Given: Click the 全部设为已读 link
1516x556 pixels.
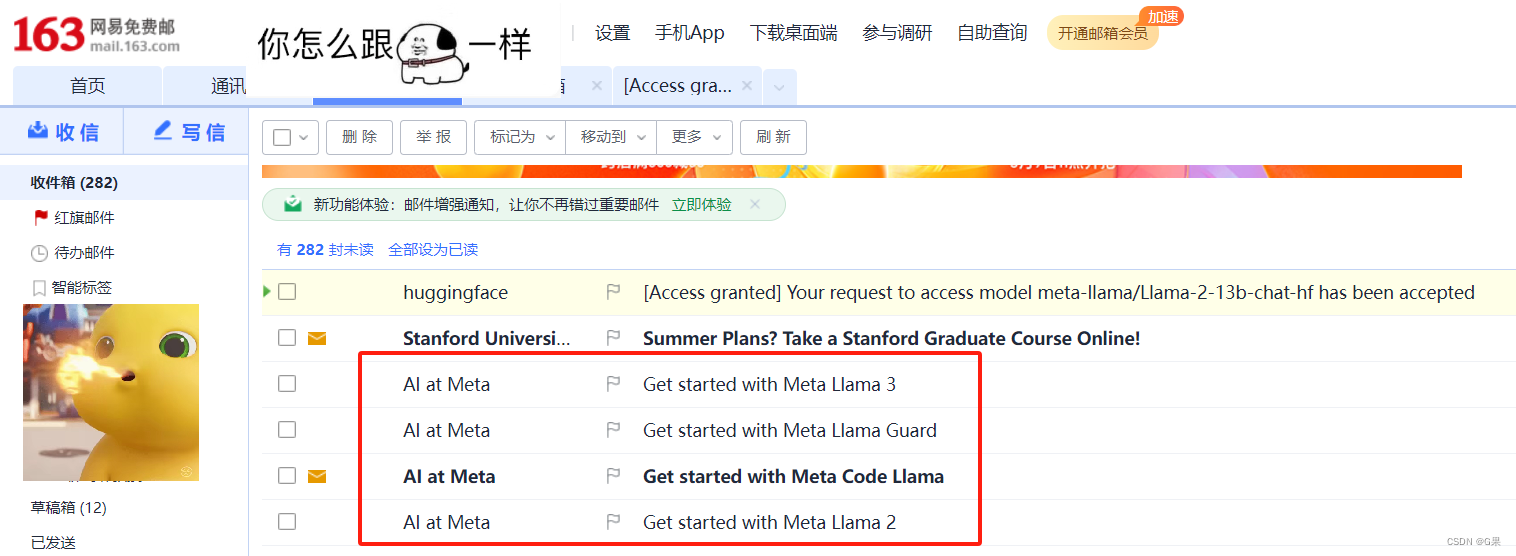Looking at the screenshot, I should [433, 249].
